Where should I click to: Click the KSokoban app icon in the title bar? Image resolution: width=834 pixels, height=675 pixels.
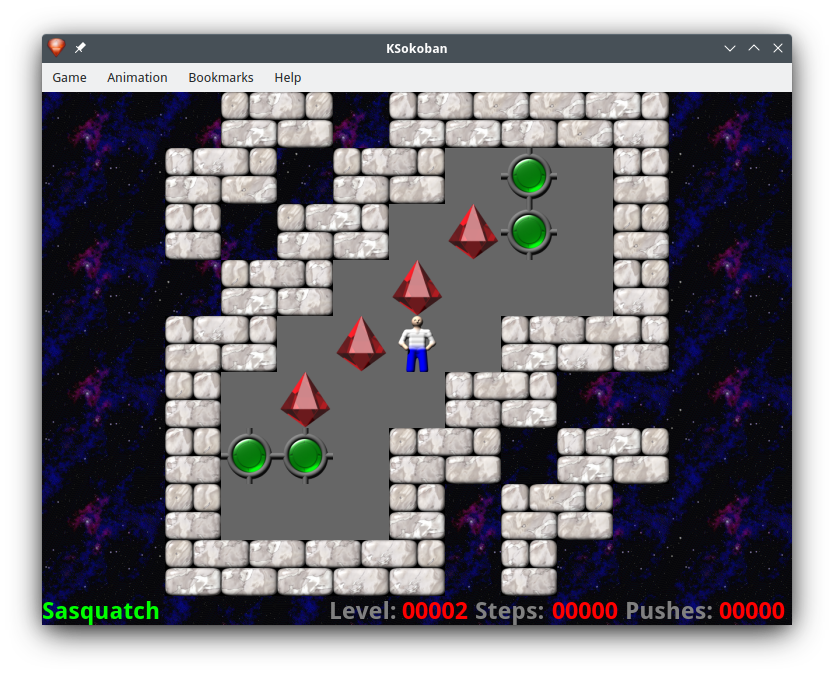point(57,48)
